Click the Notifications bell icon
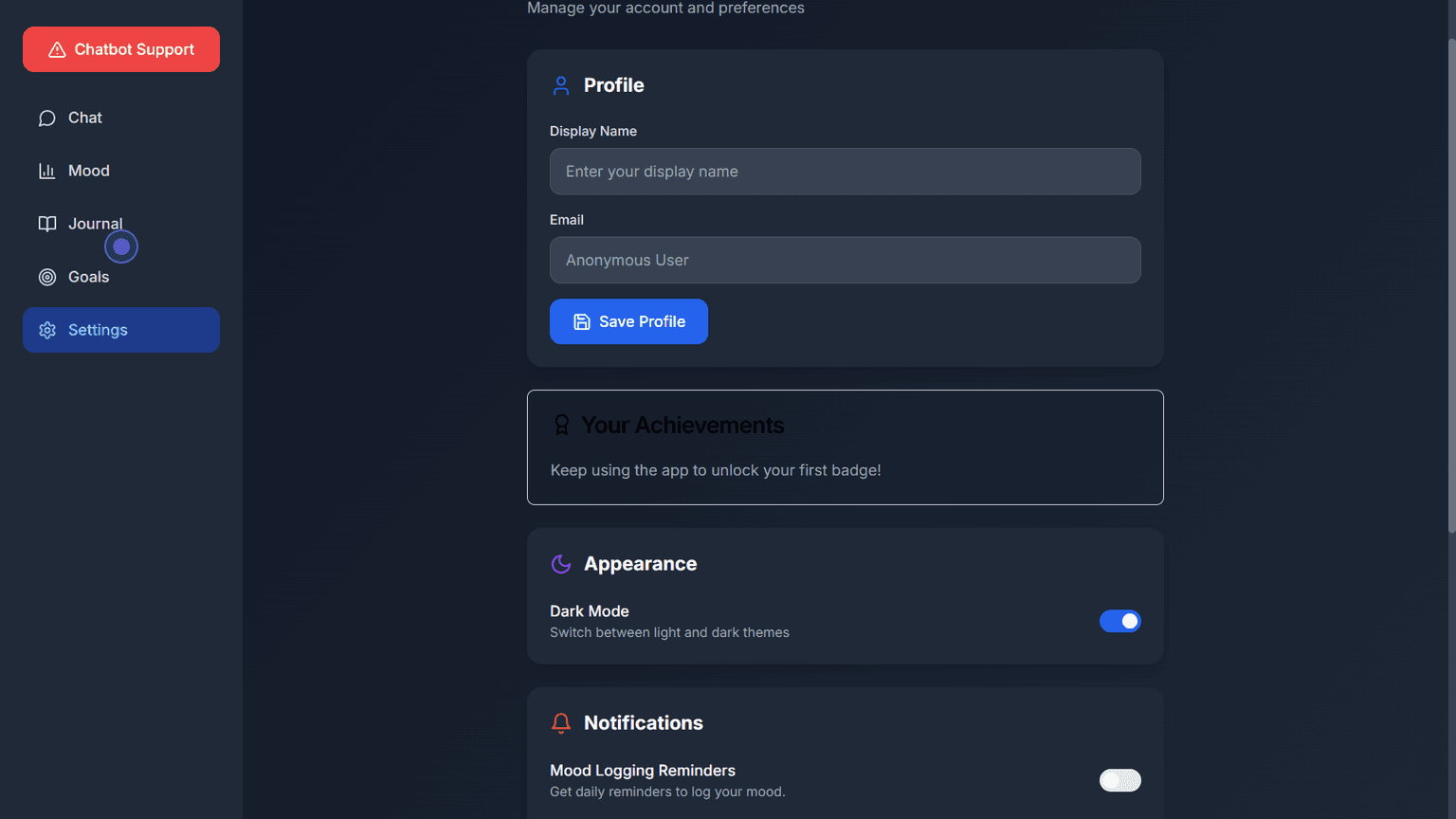The image size is (1456, 819). (561, 723)
